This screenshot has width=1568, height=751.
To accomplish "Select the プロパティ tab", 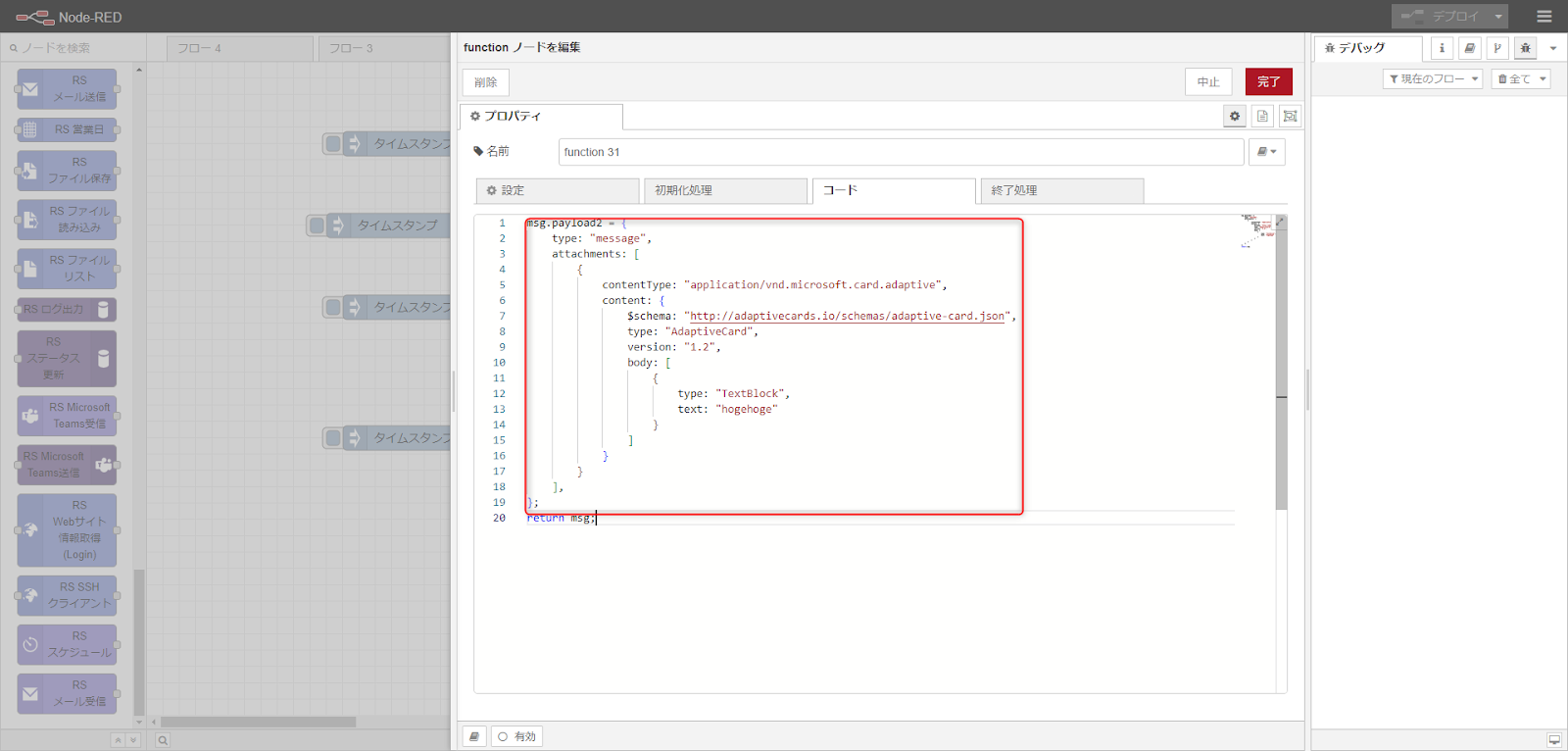I will pyautogui.click(x=541, y=116).
